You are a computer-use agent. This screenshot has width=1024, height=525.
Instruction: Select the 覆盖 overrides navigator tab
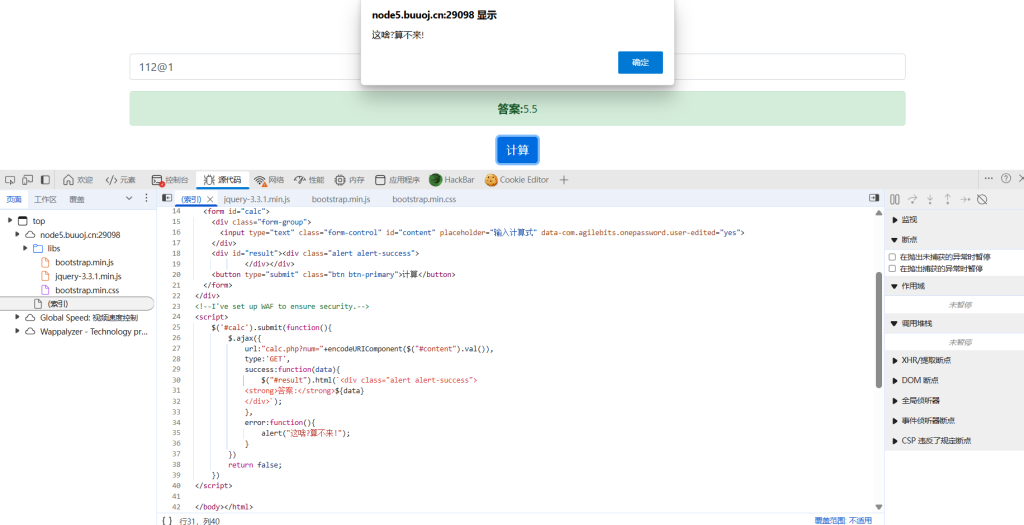[77, 199]
